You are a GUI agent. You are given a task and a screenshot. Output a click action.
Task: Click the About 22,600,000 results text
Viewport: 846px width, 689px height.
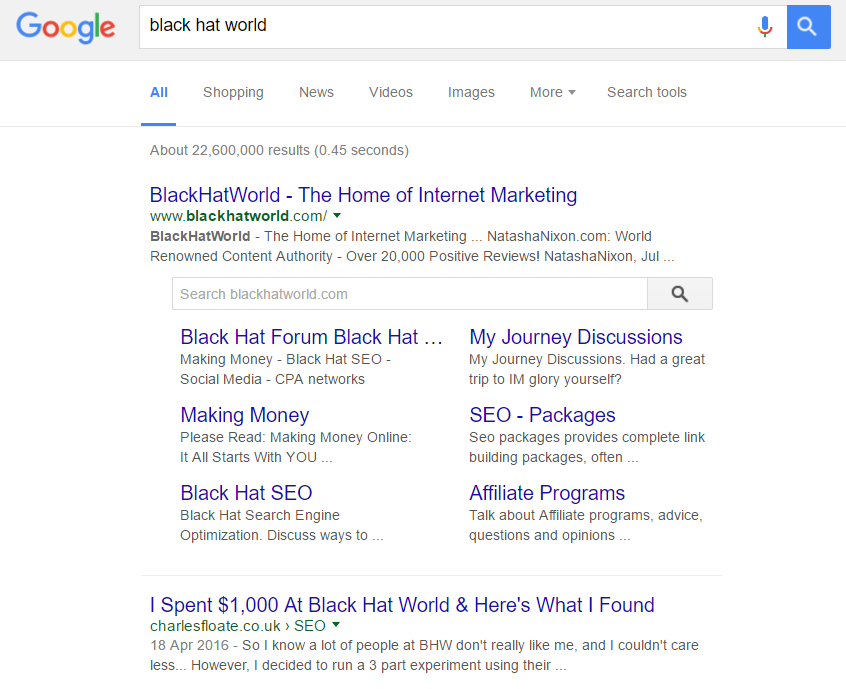click(279, 150)
